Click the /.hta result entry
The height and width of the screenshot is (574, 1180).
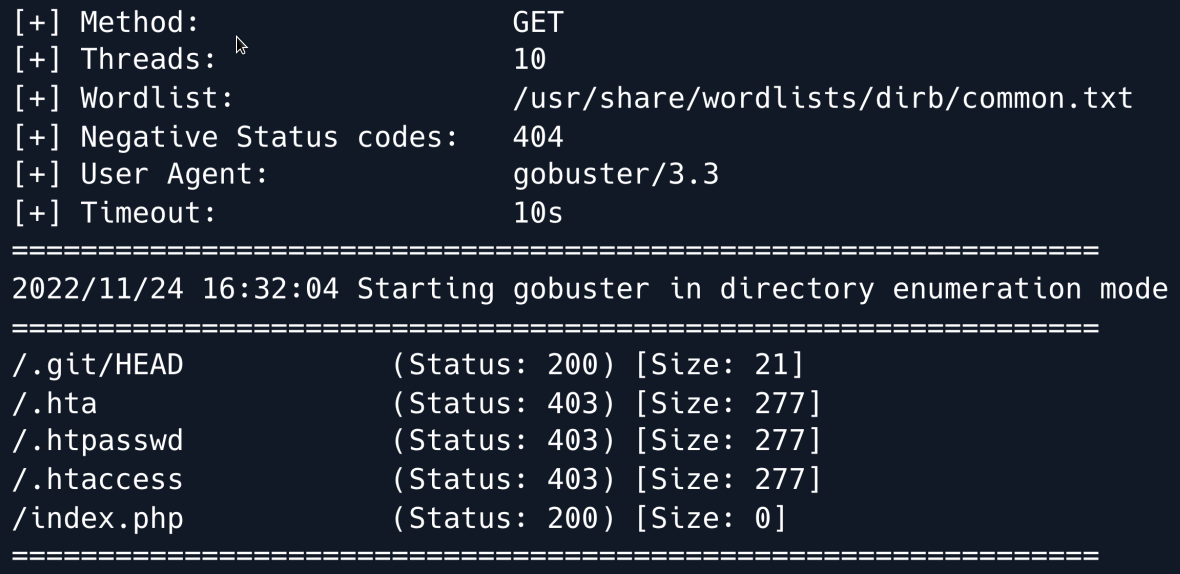tap(55, 404)
